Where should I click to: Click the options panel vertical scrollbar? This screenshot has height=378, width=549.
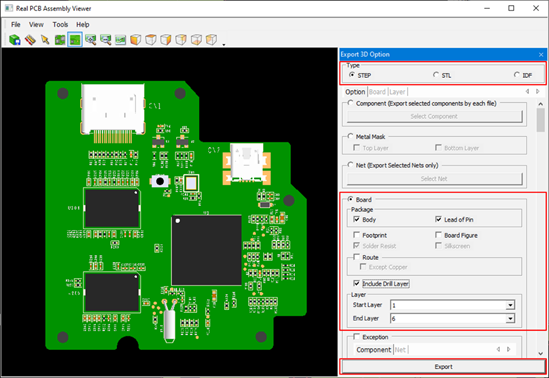click(541, 227)
